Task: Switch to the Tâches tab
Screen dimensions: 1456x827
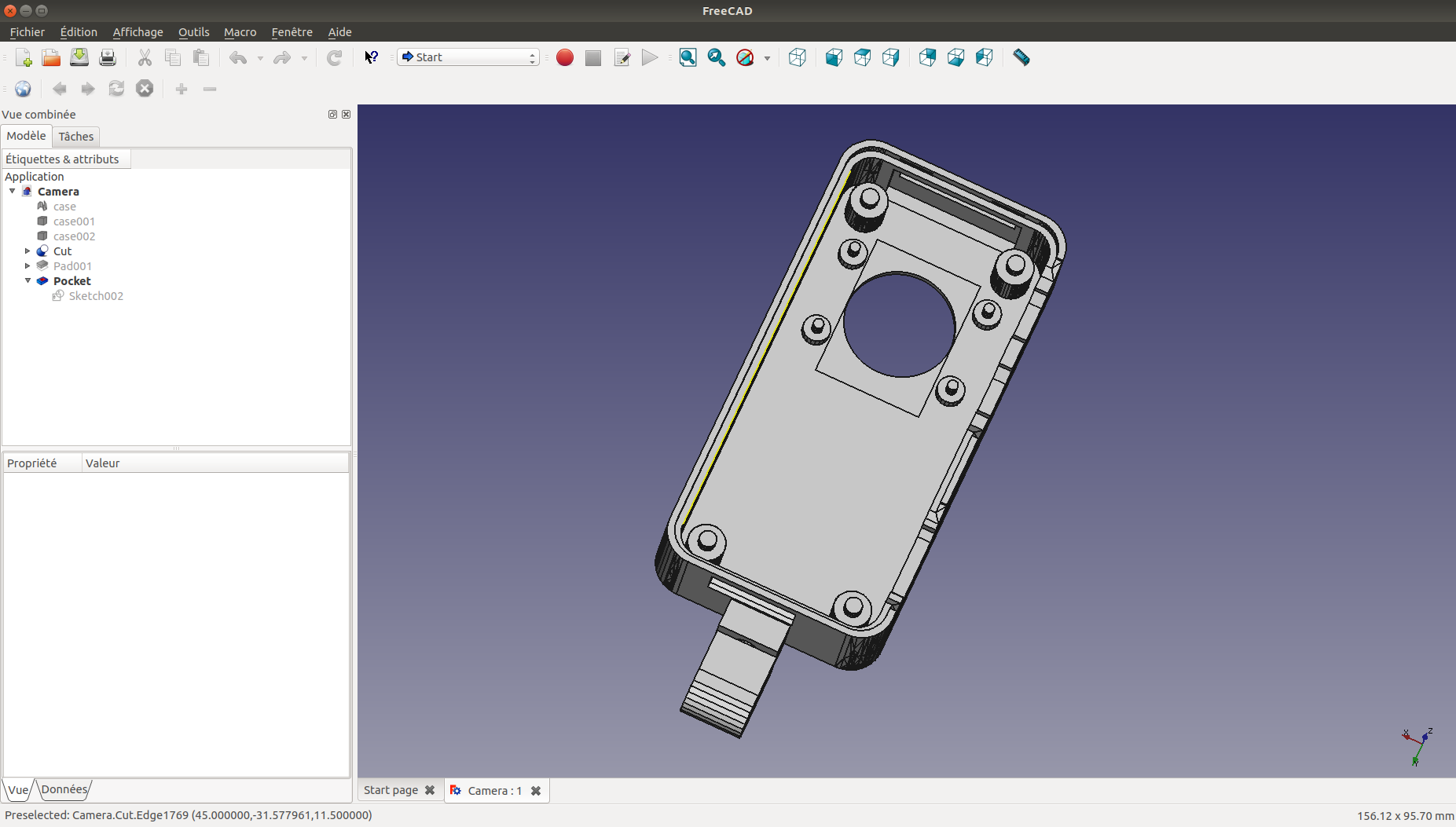Action: point(75,137)
